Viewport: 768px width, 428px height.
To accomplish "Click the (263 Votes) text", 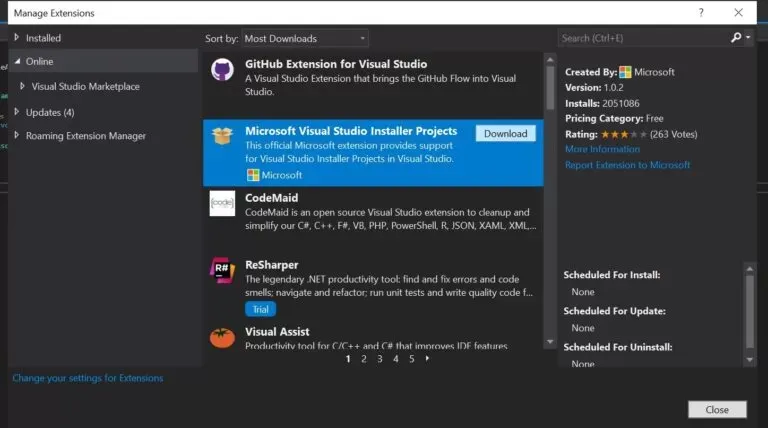I will (673, 134).
